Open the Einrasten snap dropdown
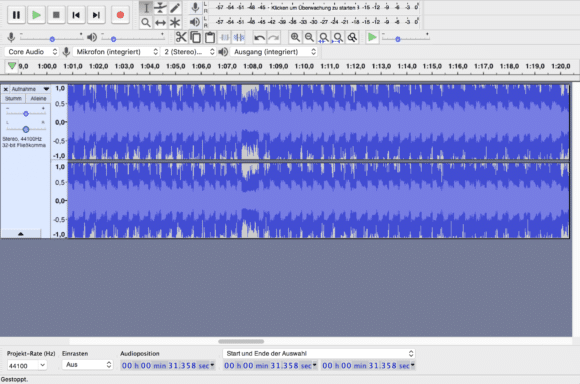 tap(87, 365)
